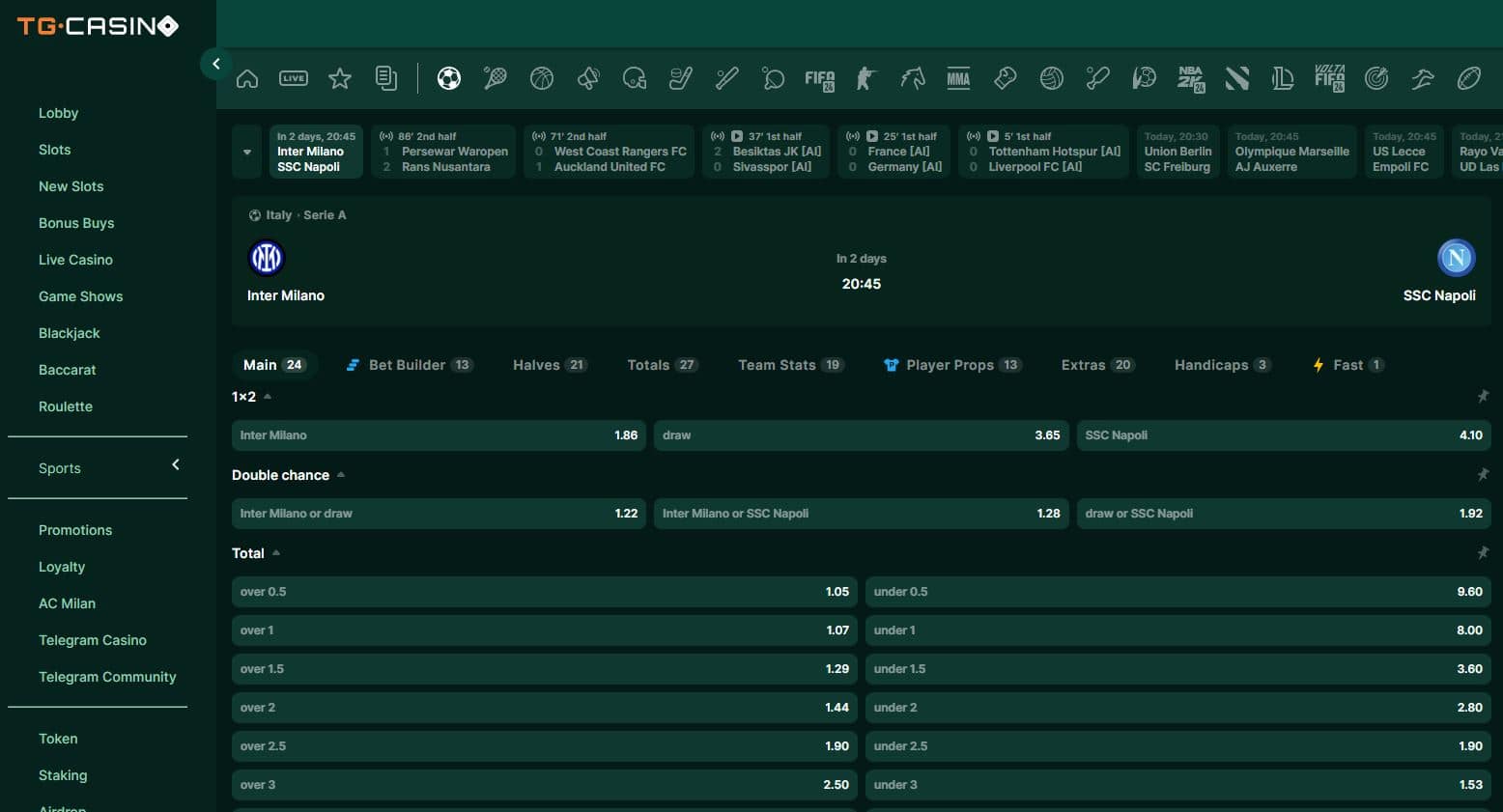Image resolution: width=1503 pixels, height=812 pixels.
Task: Collapse the Sports sidebar chevron
Action: tap(176, 464)
